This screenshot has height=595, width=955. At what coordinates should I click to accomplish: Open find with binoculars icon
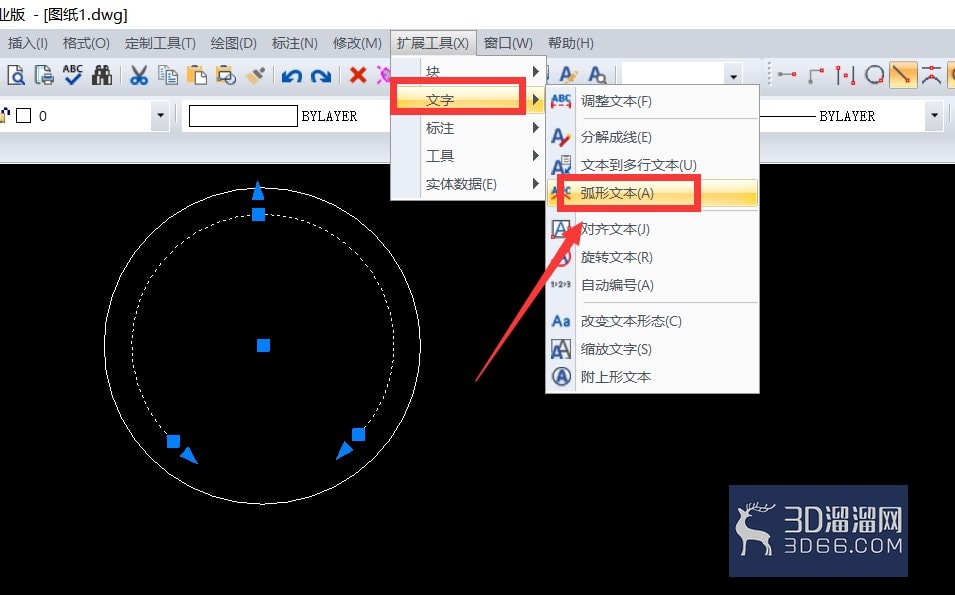(102, 75)
